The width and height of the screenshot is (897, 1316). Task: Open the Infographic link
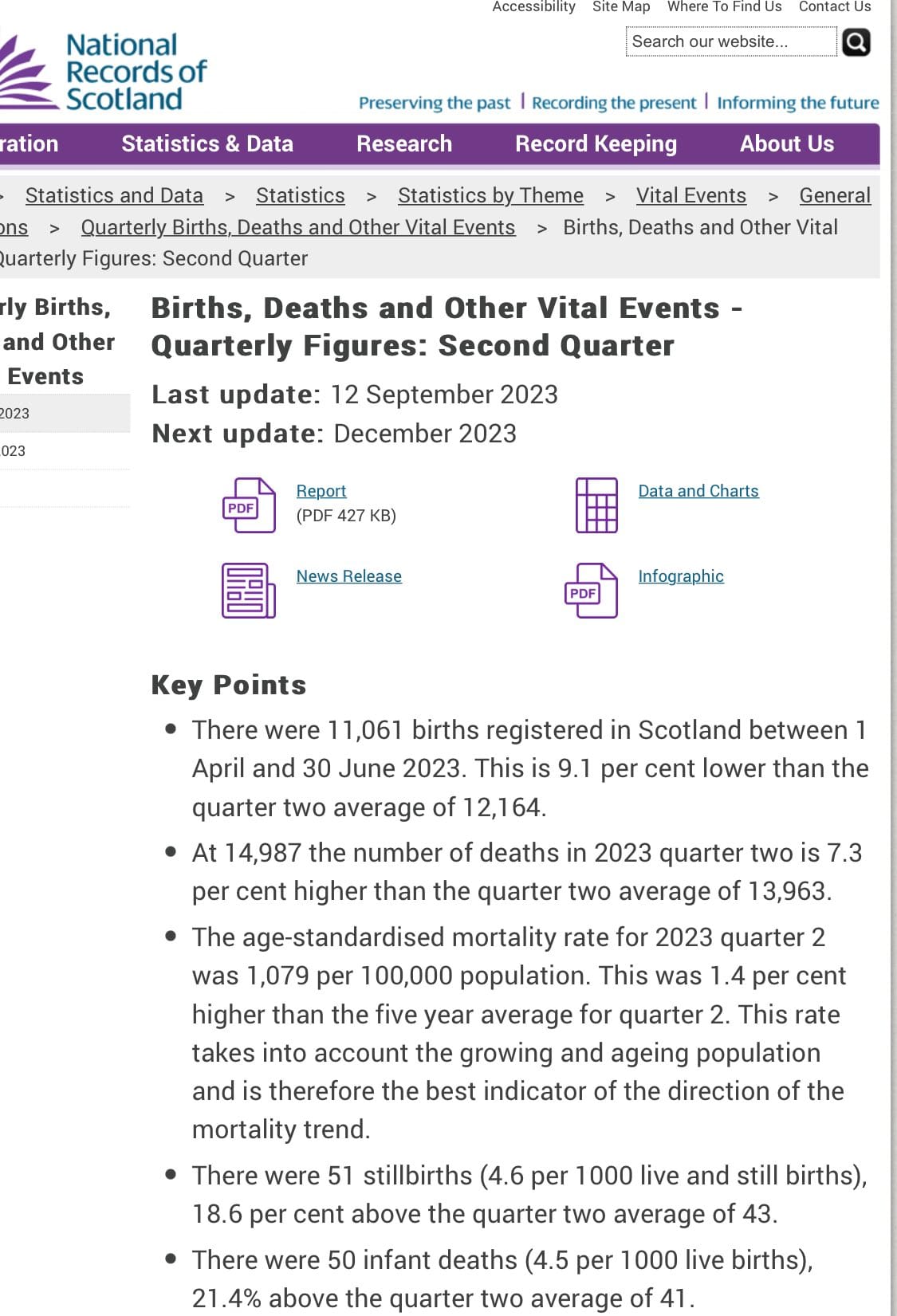(x=681, y=576)
